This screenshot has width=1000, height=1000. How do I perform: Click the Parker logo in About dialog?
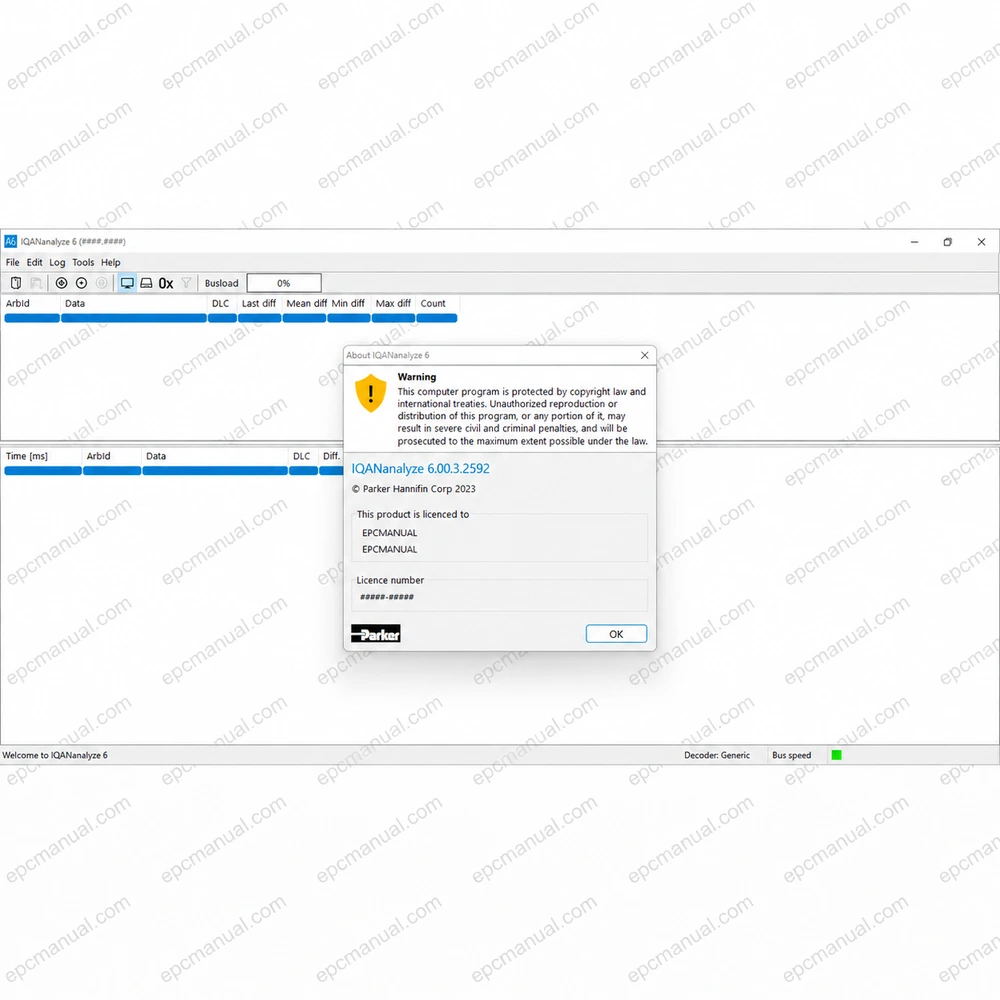point(376,633)
